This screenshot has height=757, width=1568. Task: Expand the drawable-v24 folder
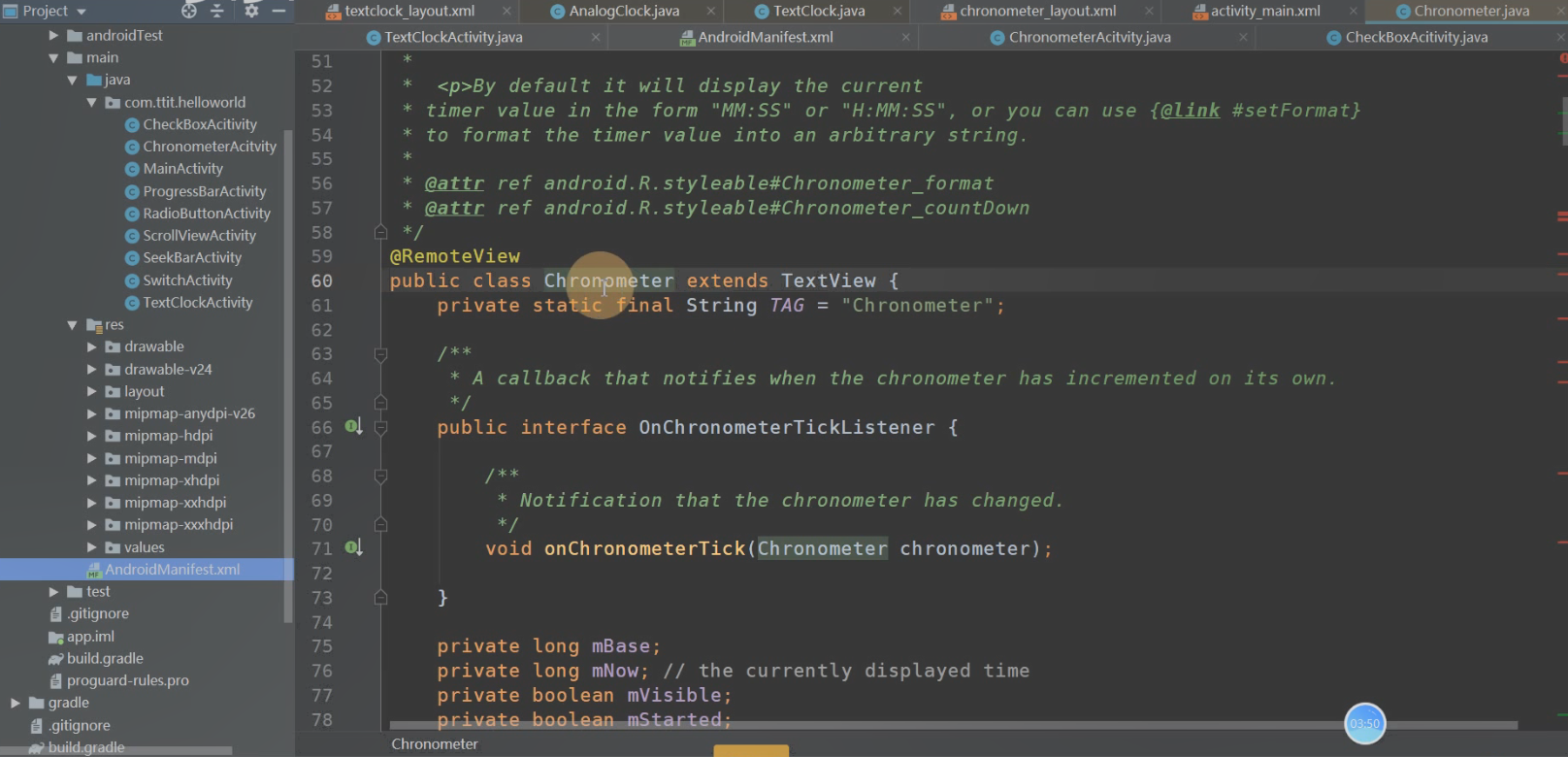(91, 369)
